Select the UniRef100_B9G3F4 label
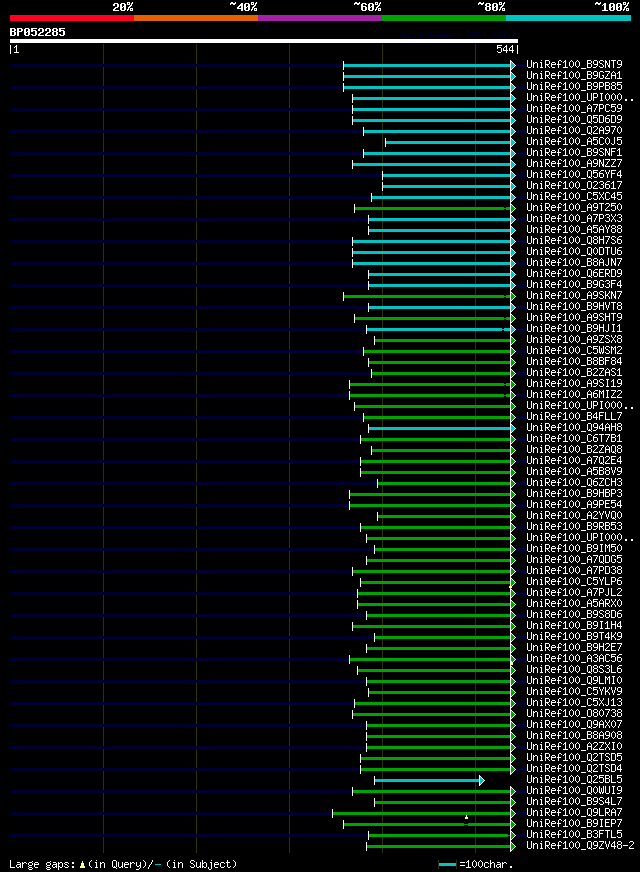Screen dimensions: 640x872 (574, 285)
